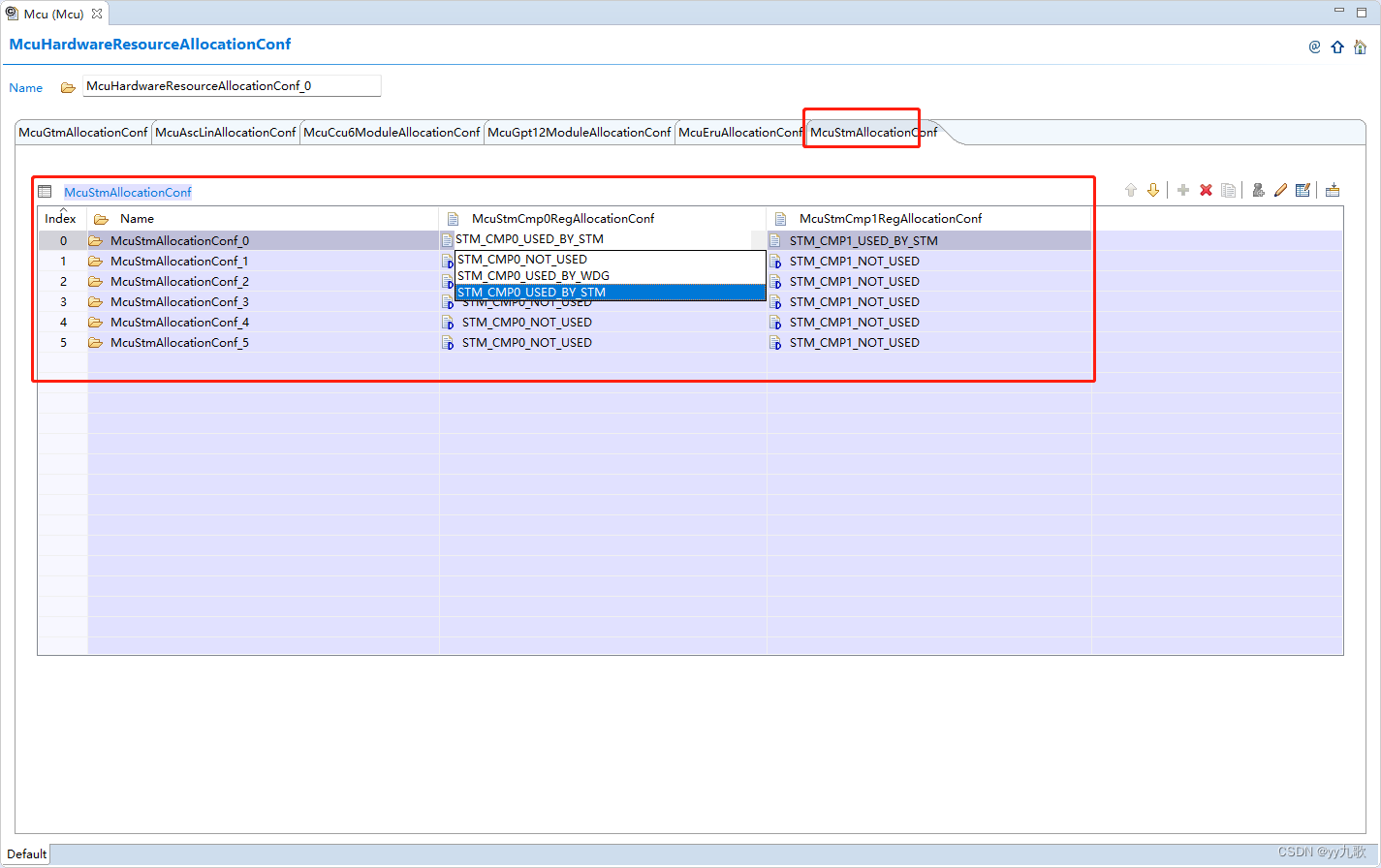
Task: Click the Name input field
Action: pos(232,86)
